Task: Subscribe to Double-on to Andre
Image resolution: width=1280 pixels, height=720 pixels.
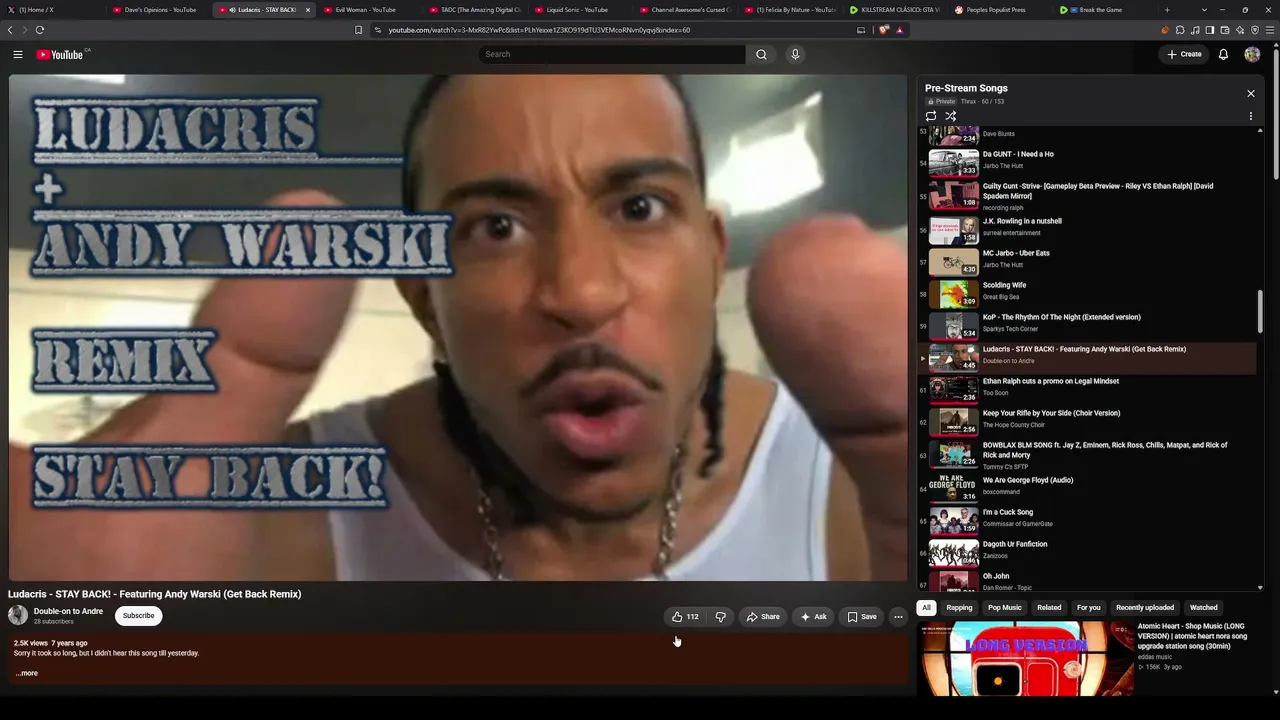Action: 139,616
